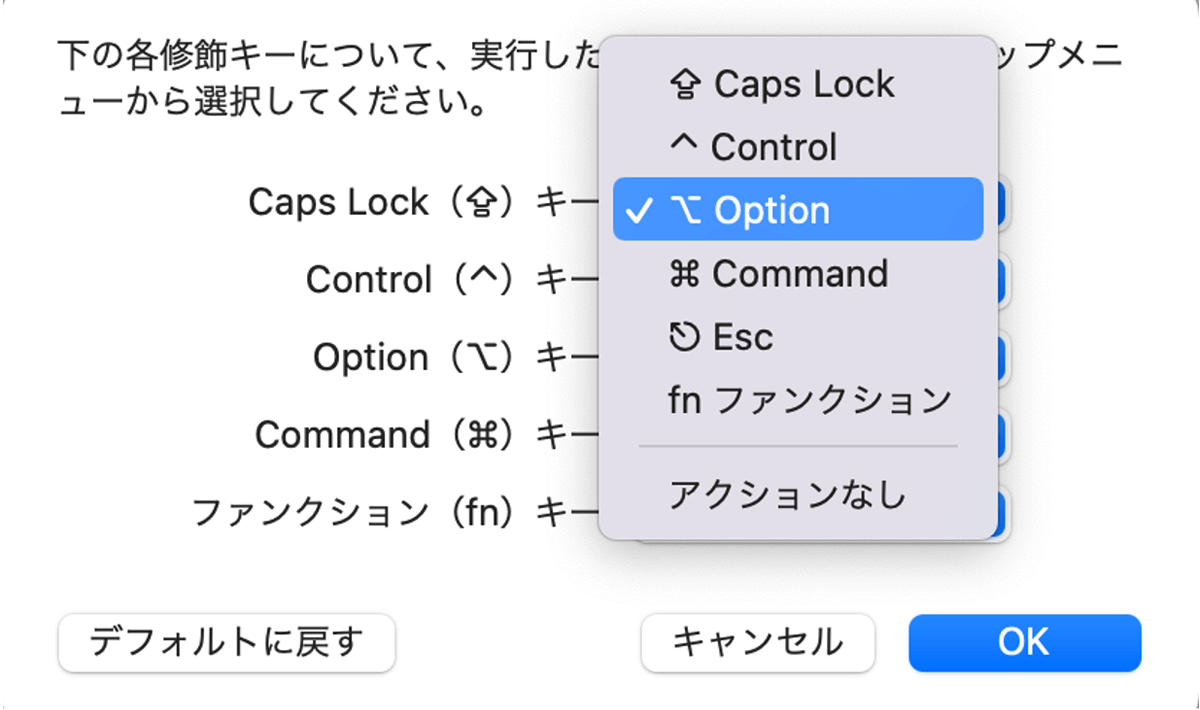Open the Caps Lock key dropdown
Image resolution: width=1200 pixels, height=710 pixels.
click(x=1002, y=201)
